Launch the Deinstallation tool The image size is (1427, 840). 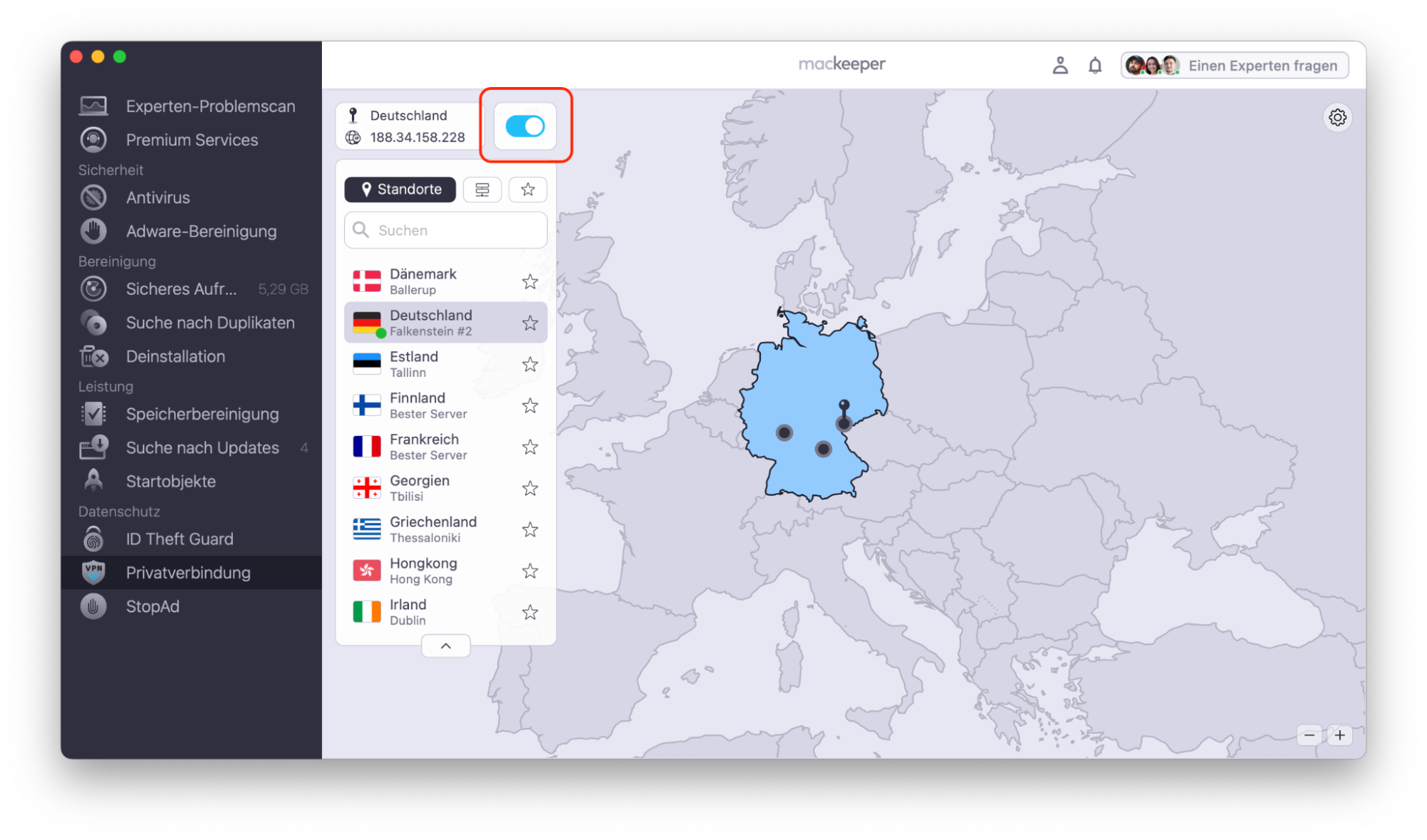(x=176, y=356)
